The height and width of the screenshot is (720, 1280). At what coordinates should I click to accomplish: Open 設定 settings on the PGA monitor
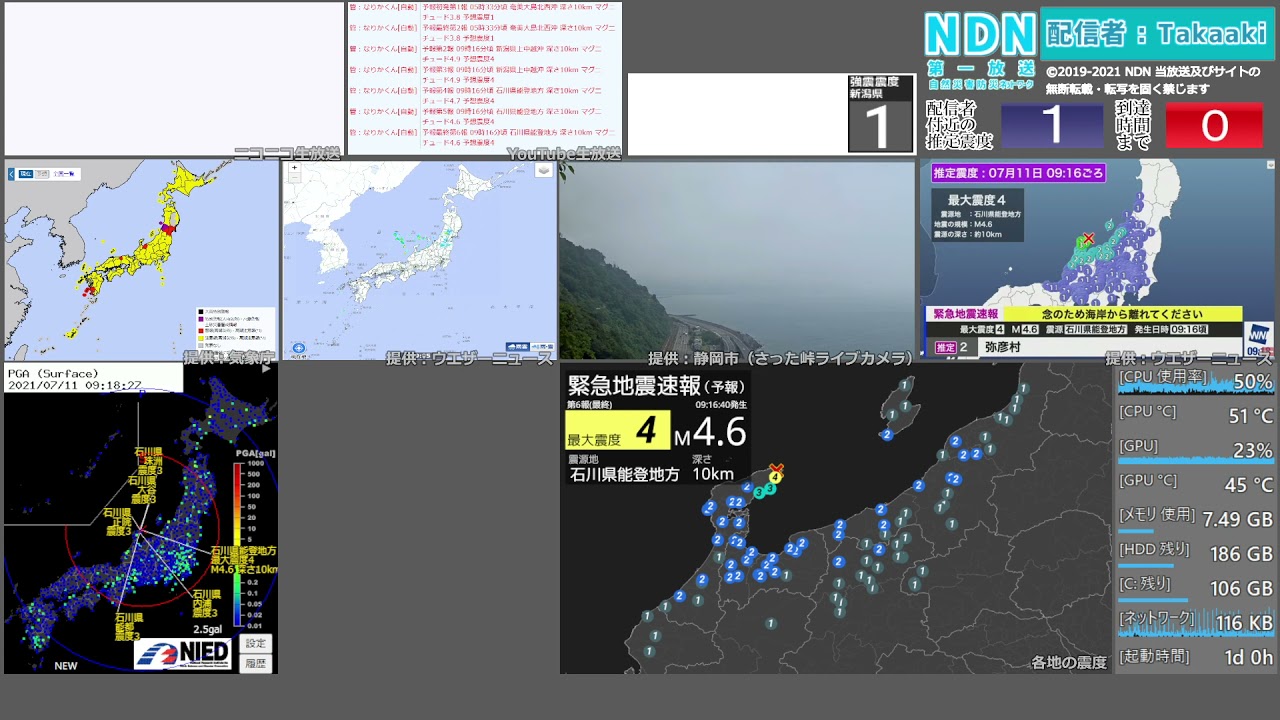[x=256, y=643]
